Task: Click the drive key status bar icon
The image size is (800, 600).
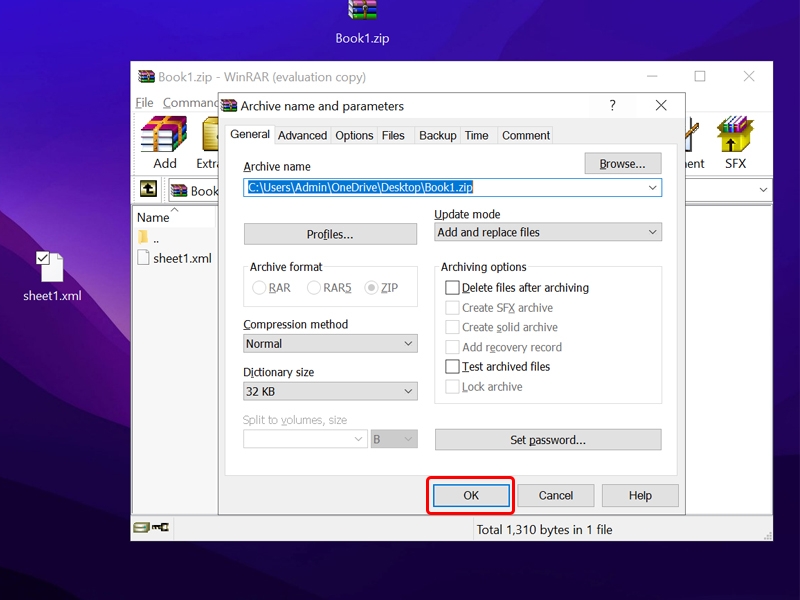Action: tap(151, 527)
